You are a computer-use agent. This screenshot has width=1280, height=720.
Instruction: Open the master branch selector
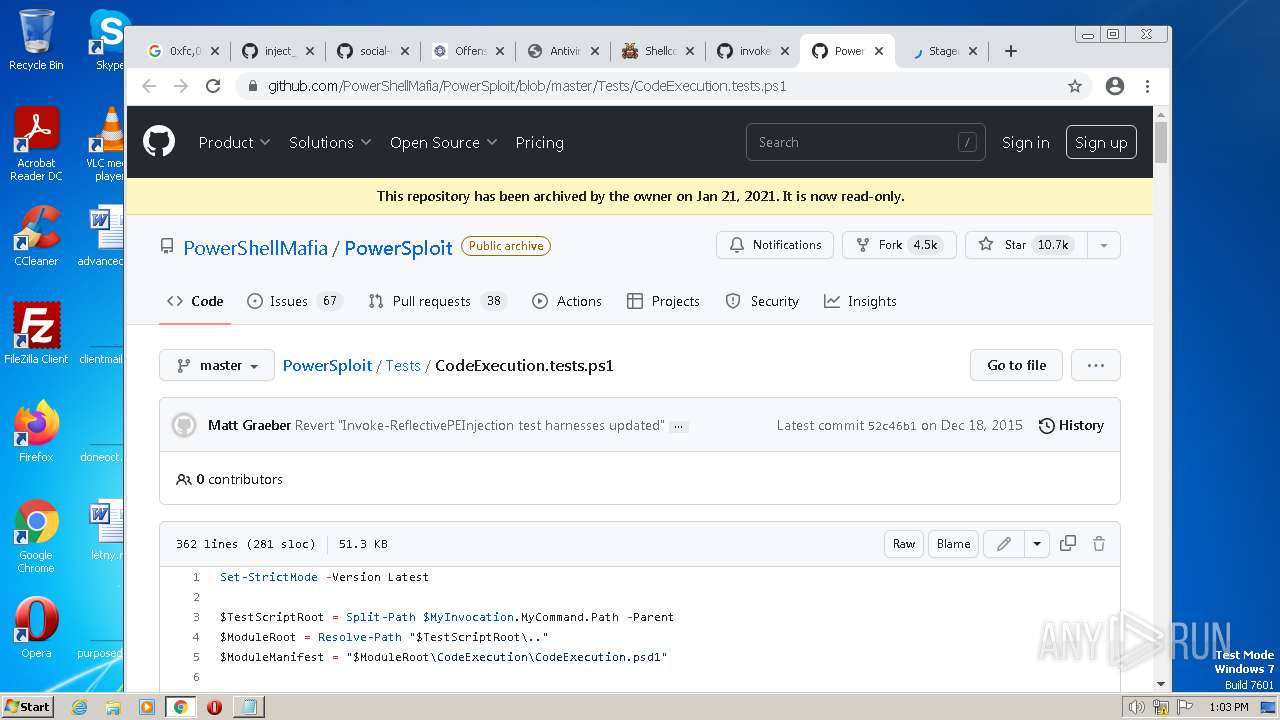pyautogui.click(x=217, y=365)
